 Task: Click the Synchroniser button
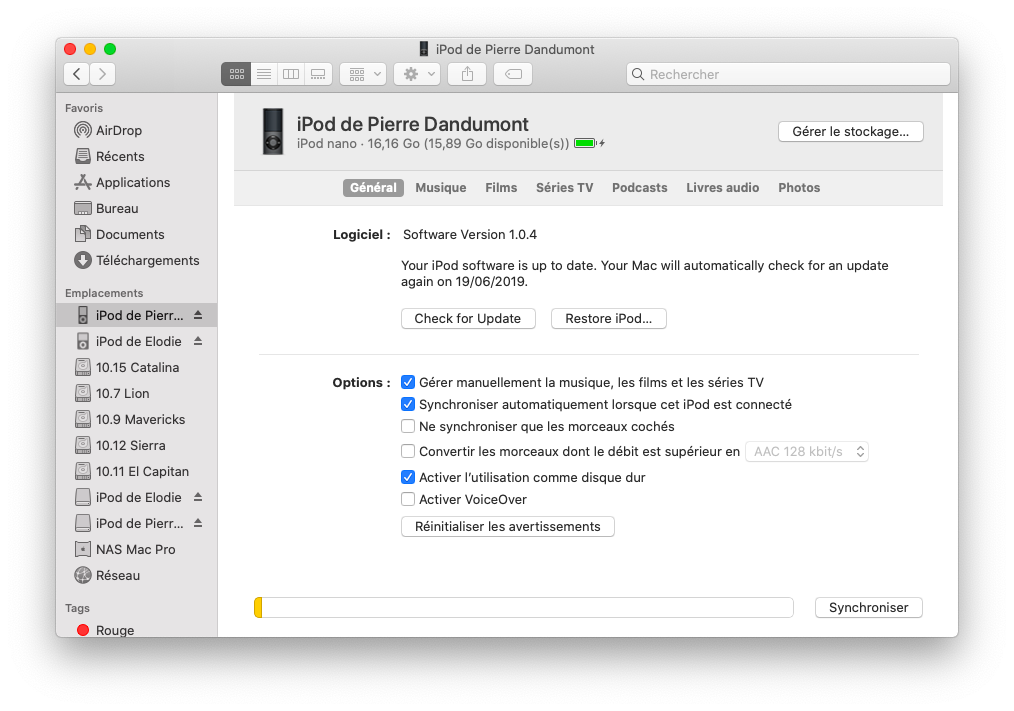(x=868, y=607)
